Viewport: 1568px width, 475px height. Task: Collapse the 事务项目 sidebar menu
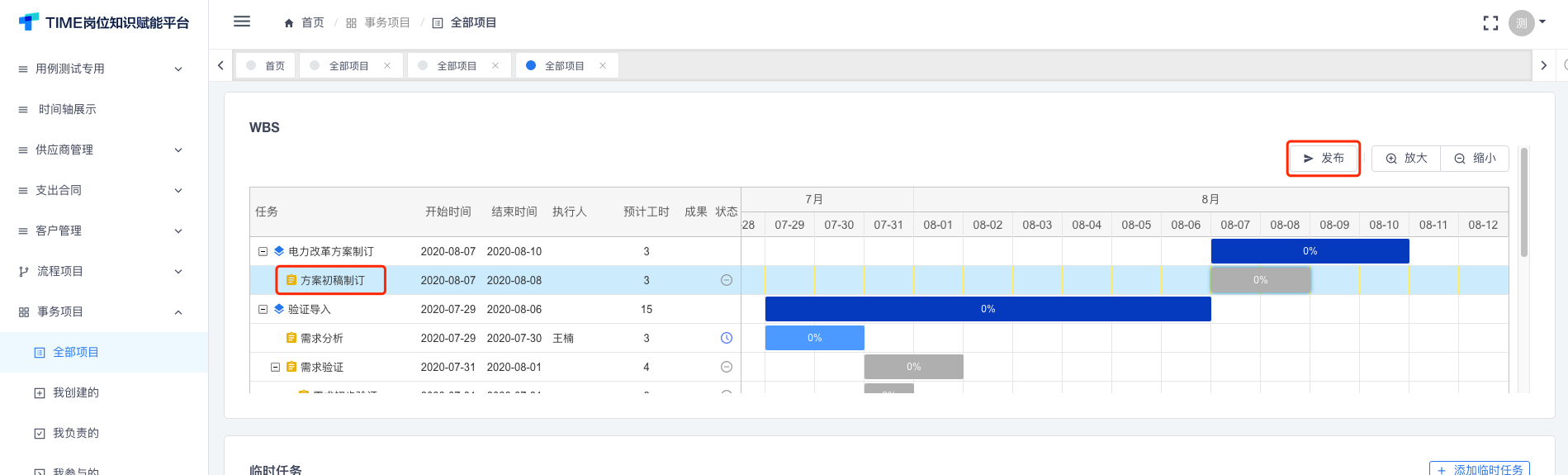tap(103, 311)
